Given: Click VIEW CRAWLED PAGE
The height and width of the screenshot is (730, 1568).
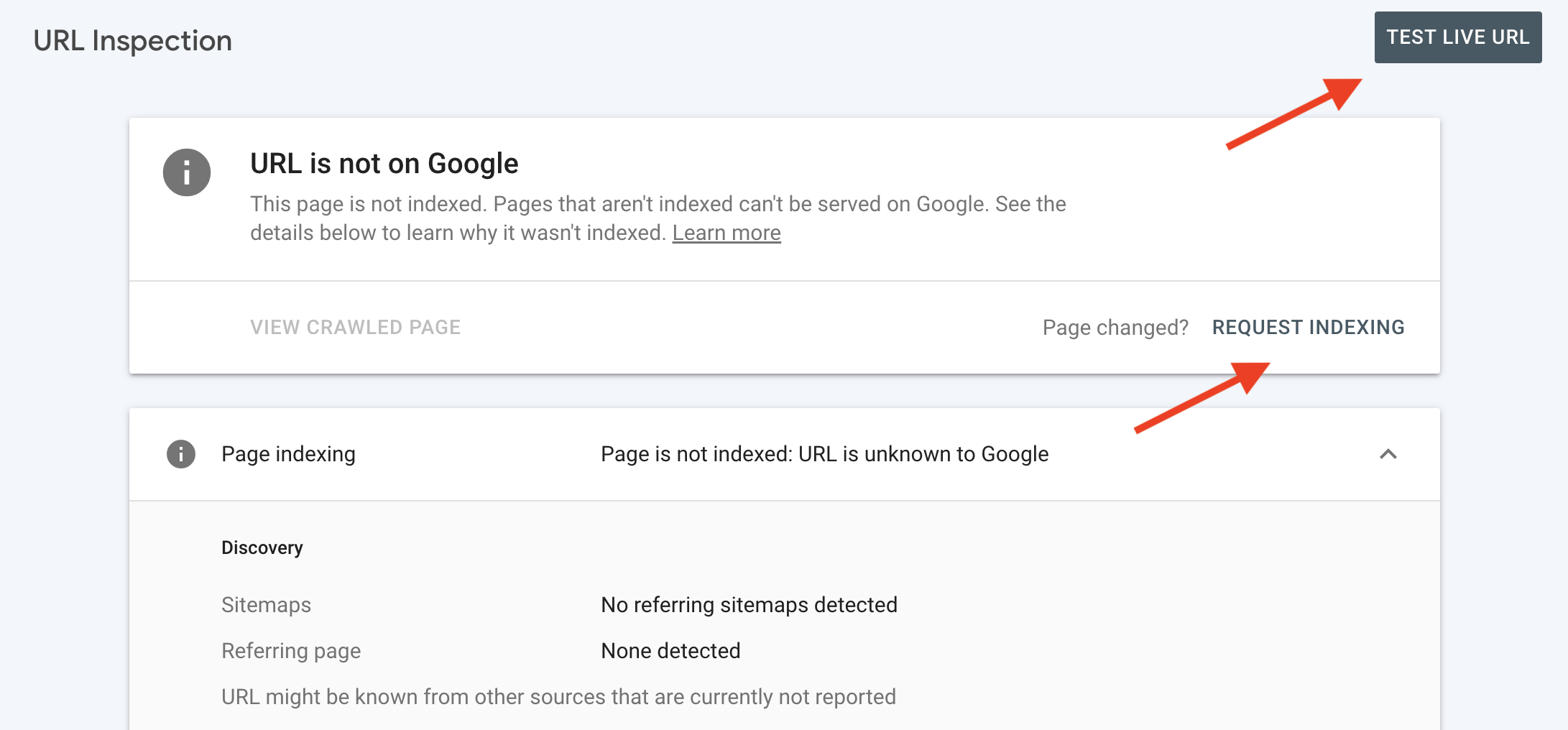Looking at the screenshot, I should coord(356,327).
